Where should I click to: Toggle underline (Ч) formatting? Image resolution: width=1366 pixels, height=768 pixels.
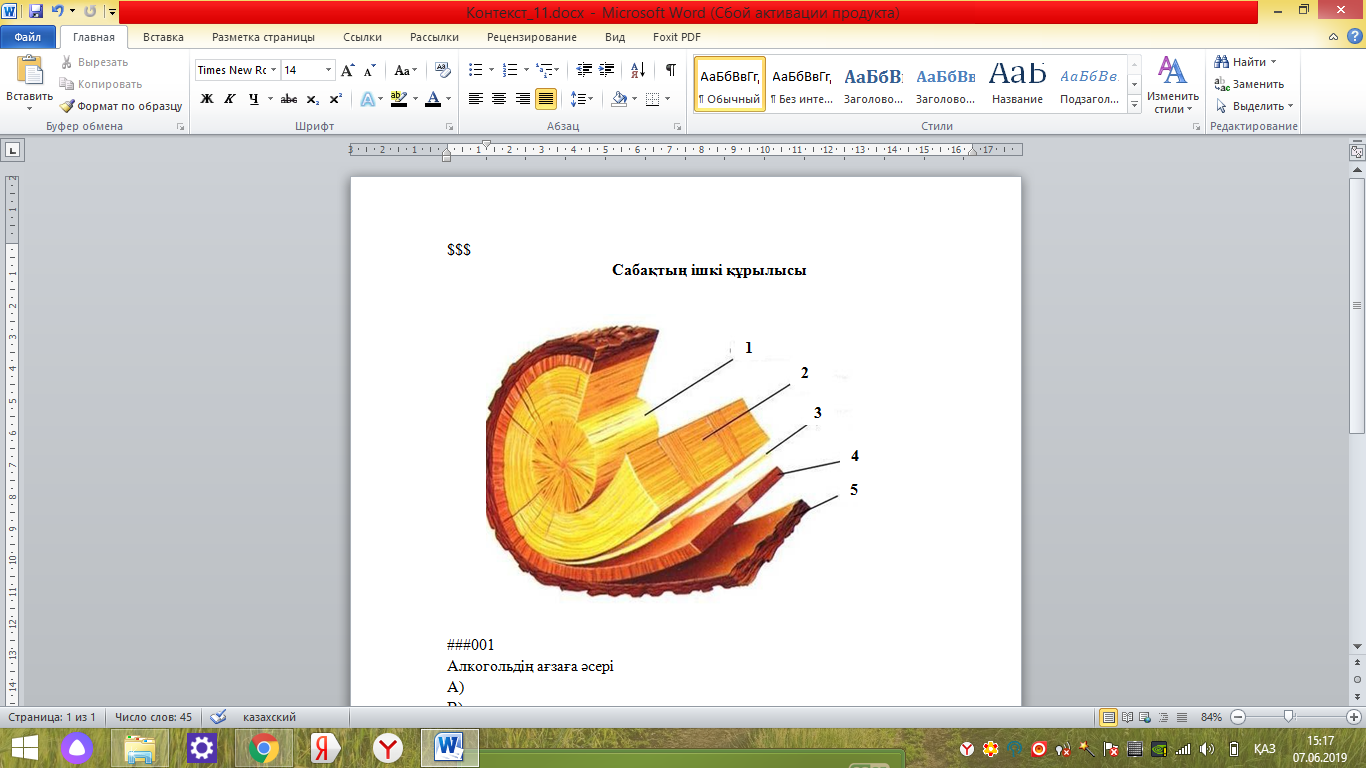[254, 99]
